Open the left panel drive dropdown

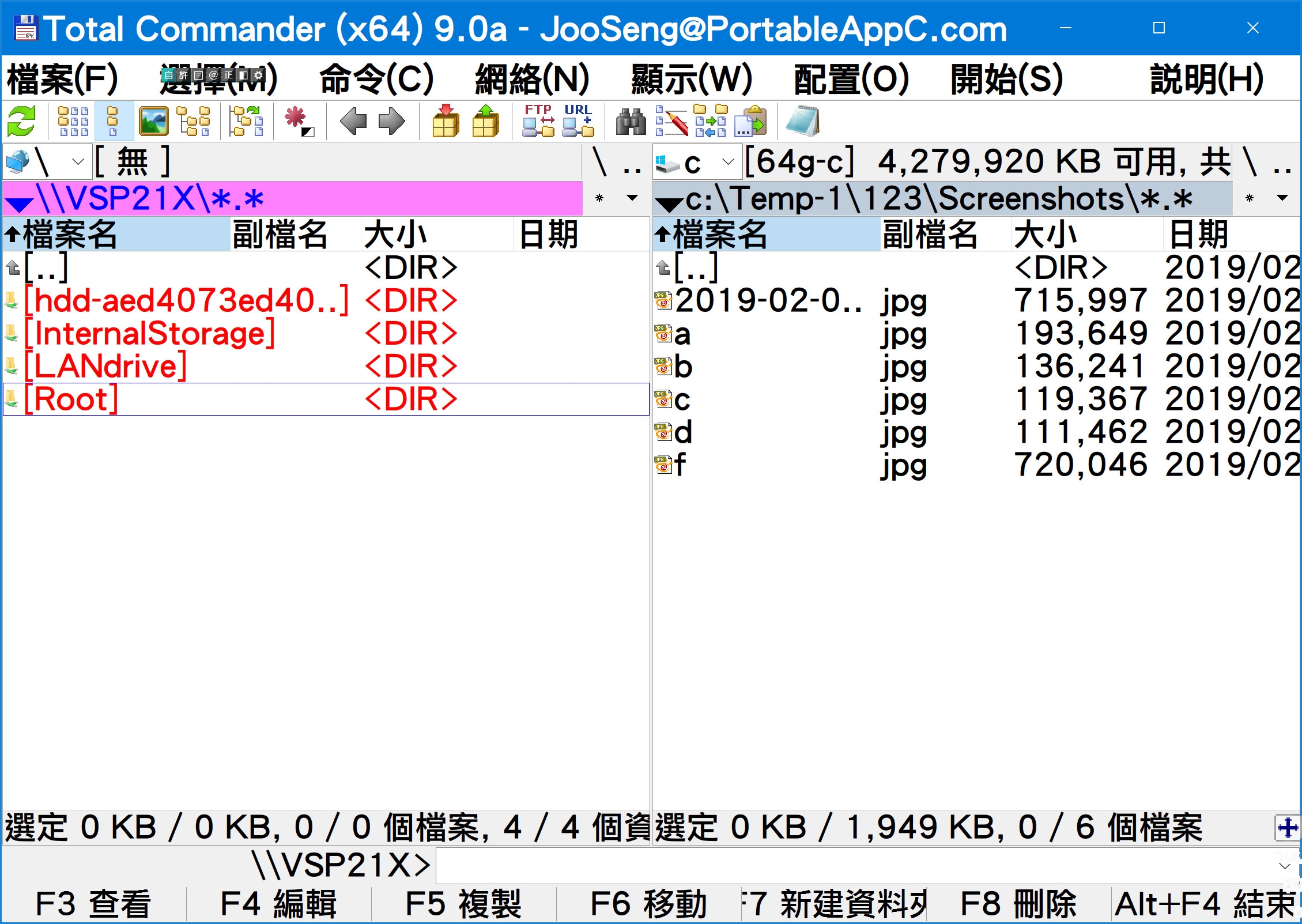tap(78, 161)
